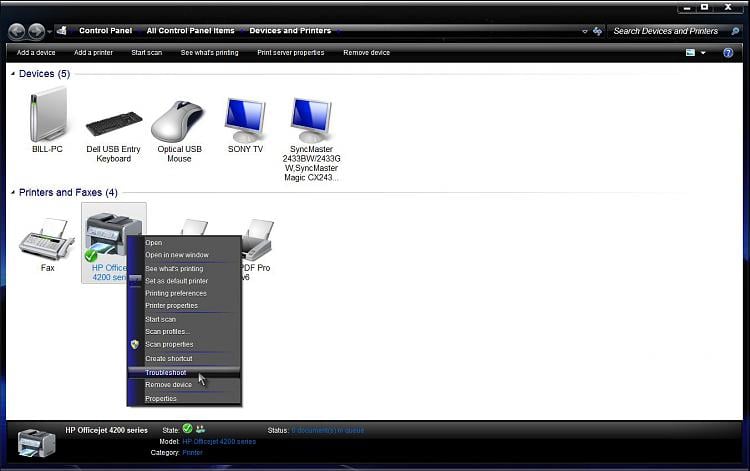Click the Forward navigation arrow
Screen dimensions: 750x471
coord(36,32)
